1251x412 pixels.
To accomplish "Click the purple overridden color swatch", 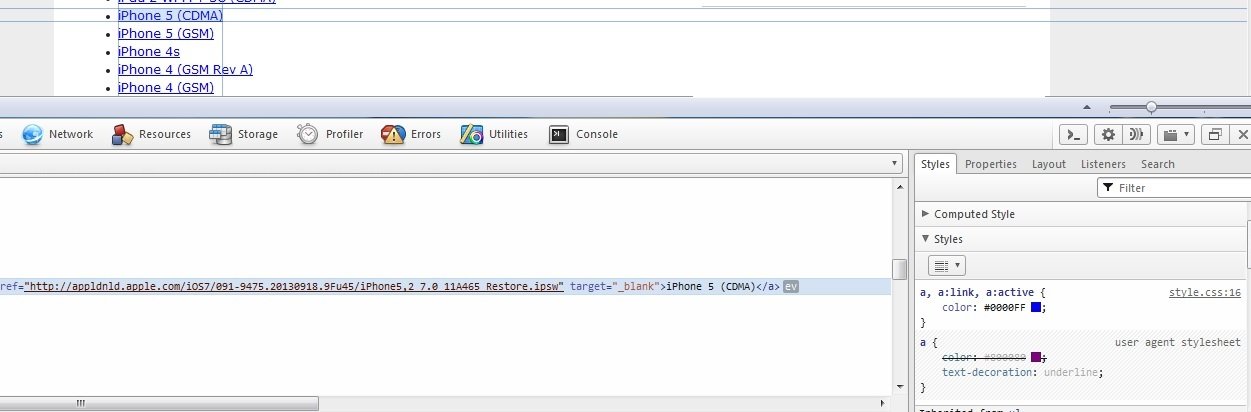I will 1037,357.
